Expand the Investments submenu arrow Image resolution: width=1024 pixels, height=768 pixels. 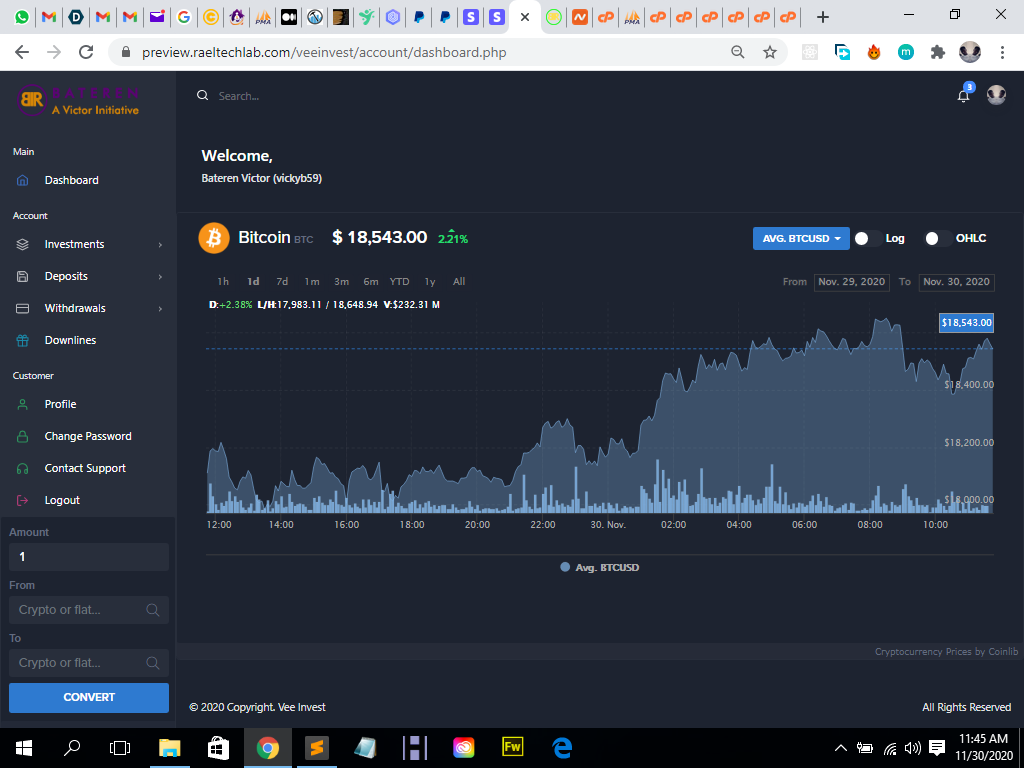pyautogui.click(x=160, y=245)
